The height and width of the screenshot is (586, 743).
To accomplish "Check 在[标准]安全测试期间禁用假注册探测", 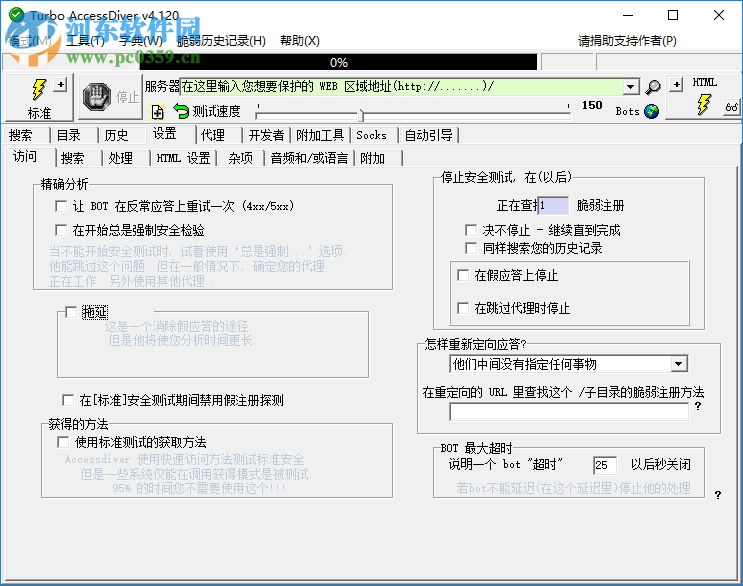I will click(68, 400).
